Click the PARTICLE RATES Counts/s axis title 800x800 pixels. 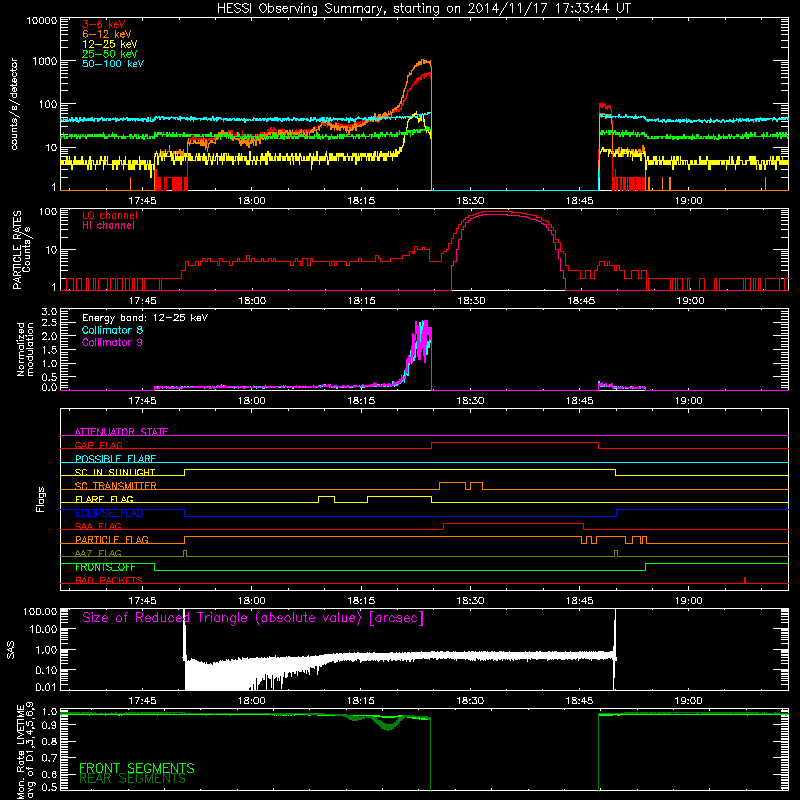[21, 249]
